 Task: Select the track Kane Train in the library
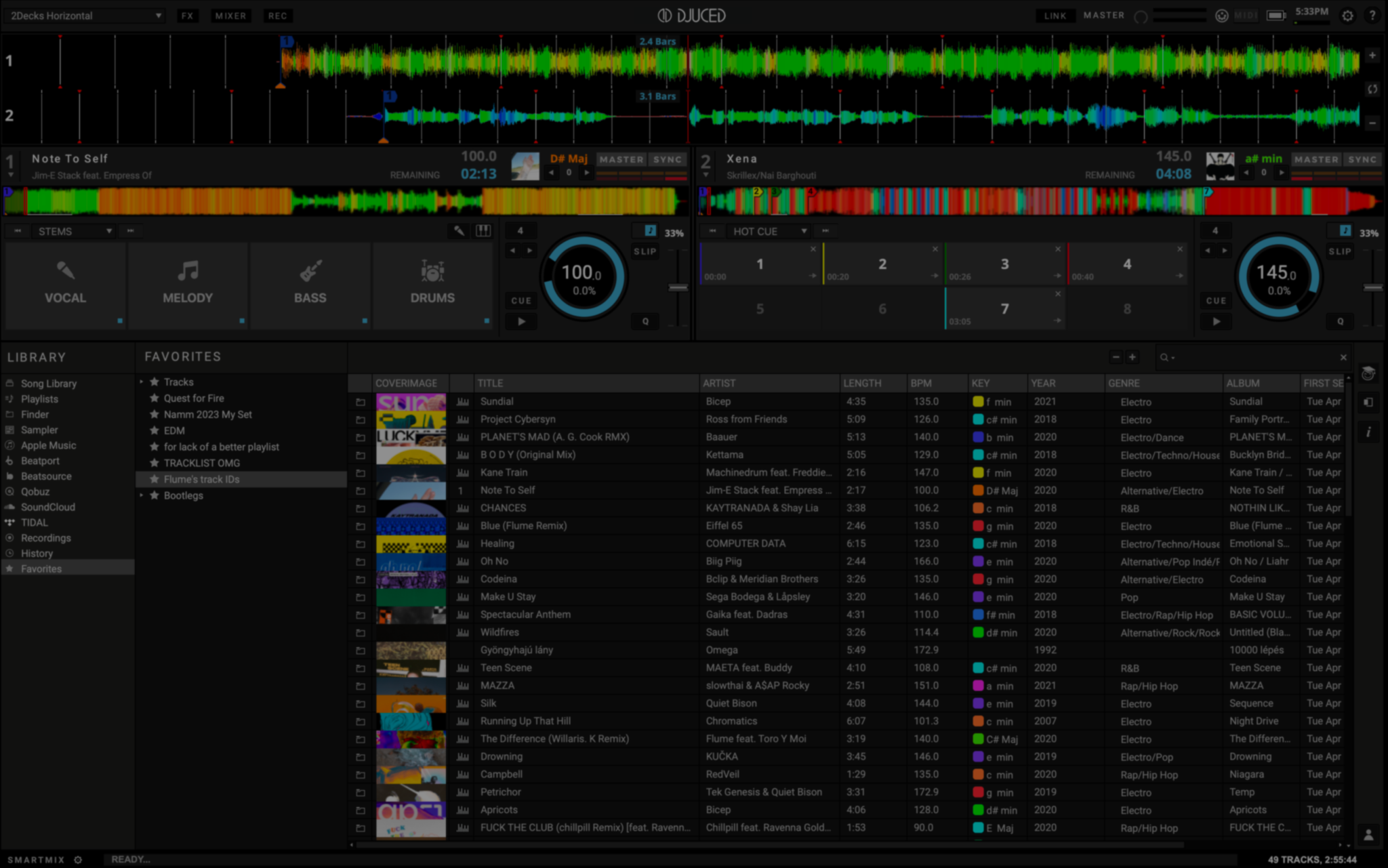(503, 472)
